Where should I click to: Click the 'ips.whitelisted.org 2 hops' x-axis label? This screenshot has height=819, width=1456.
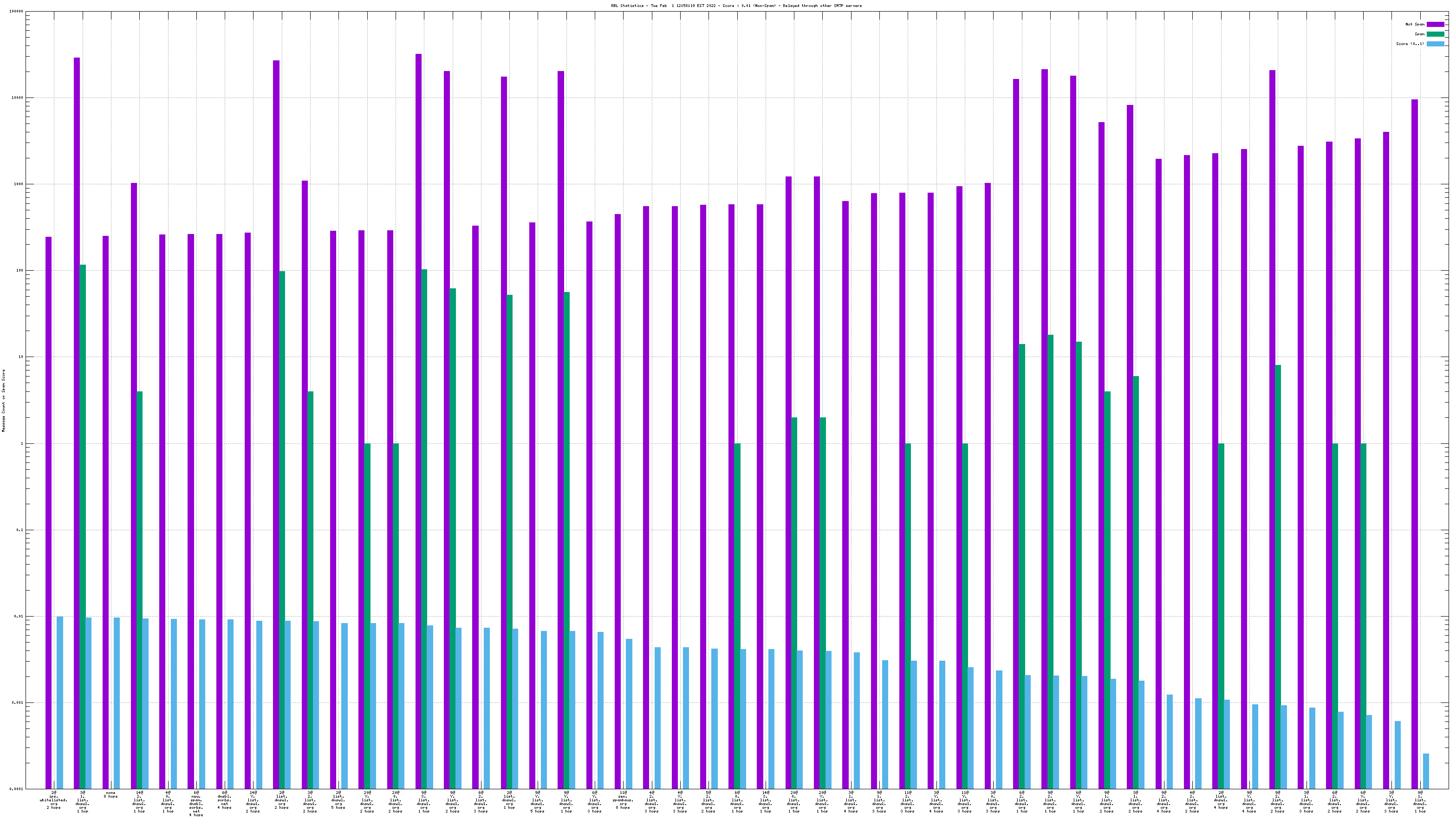click(54, 800)
